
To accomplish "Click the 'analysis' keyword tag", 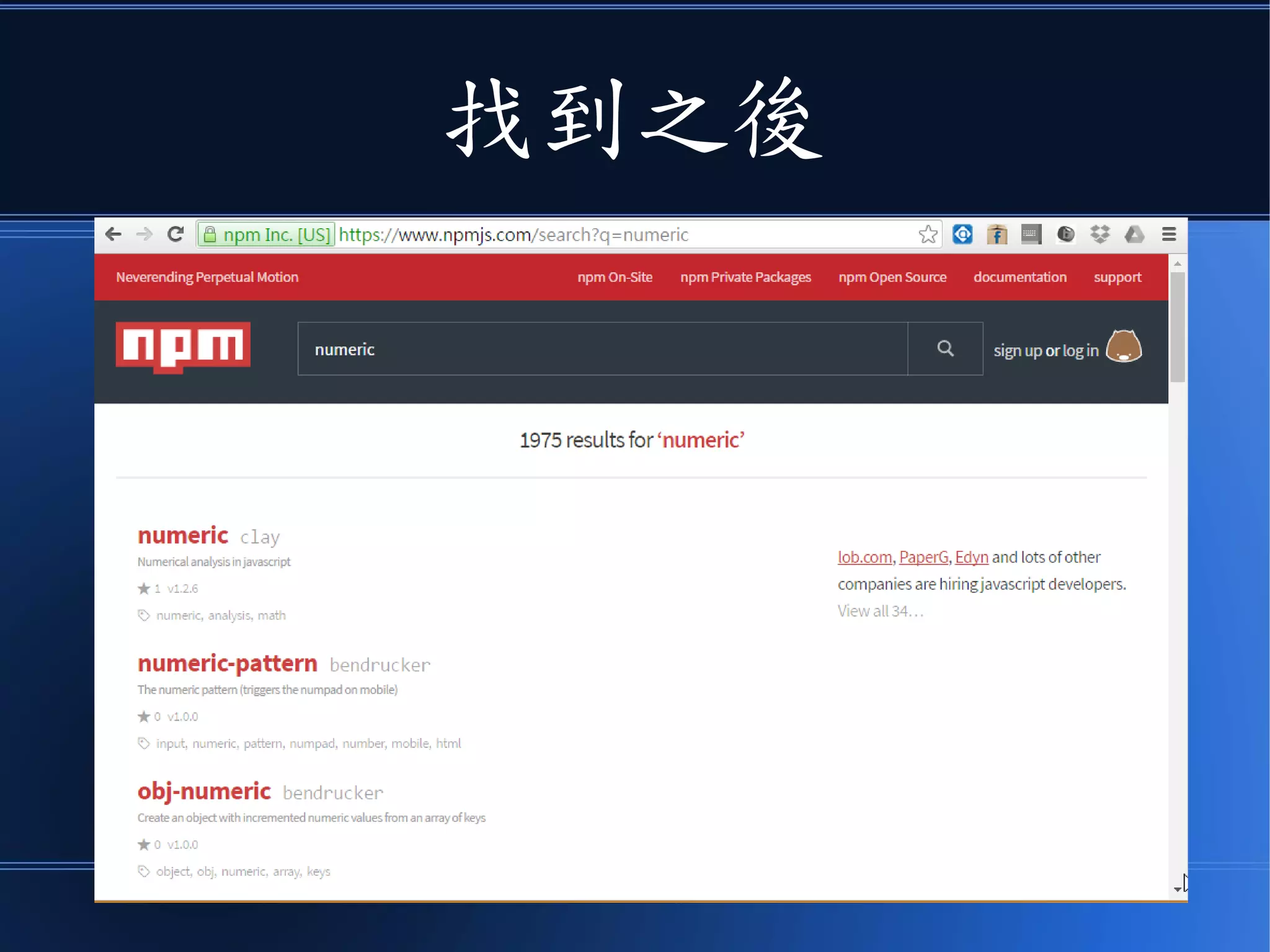I will [229, 615].
